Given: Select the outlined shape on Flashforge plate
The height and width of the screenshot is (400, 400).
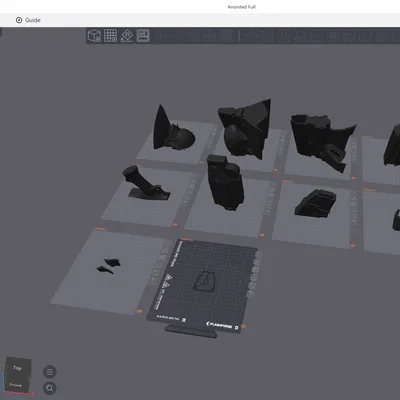Looking at the screenshot, I should [x=206, y=282].
